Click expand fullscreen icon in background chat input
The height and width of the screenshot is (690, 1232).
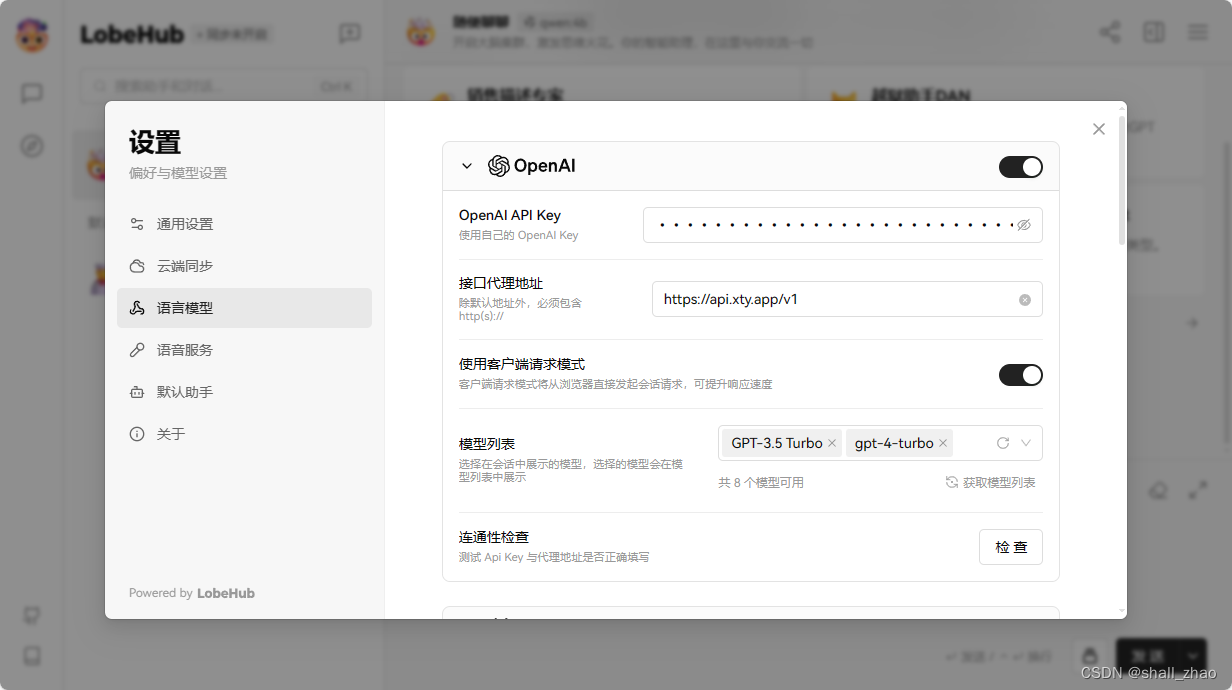(x=1197, y=491)
